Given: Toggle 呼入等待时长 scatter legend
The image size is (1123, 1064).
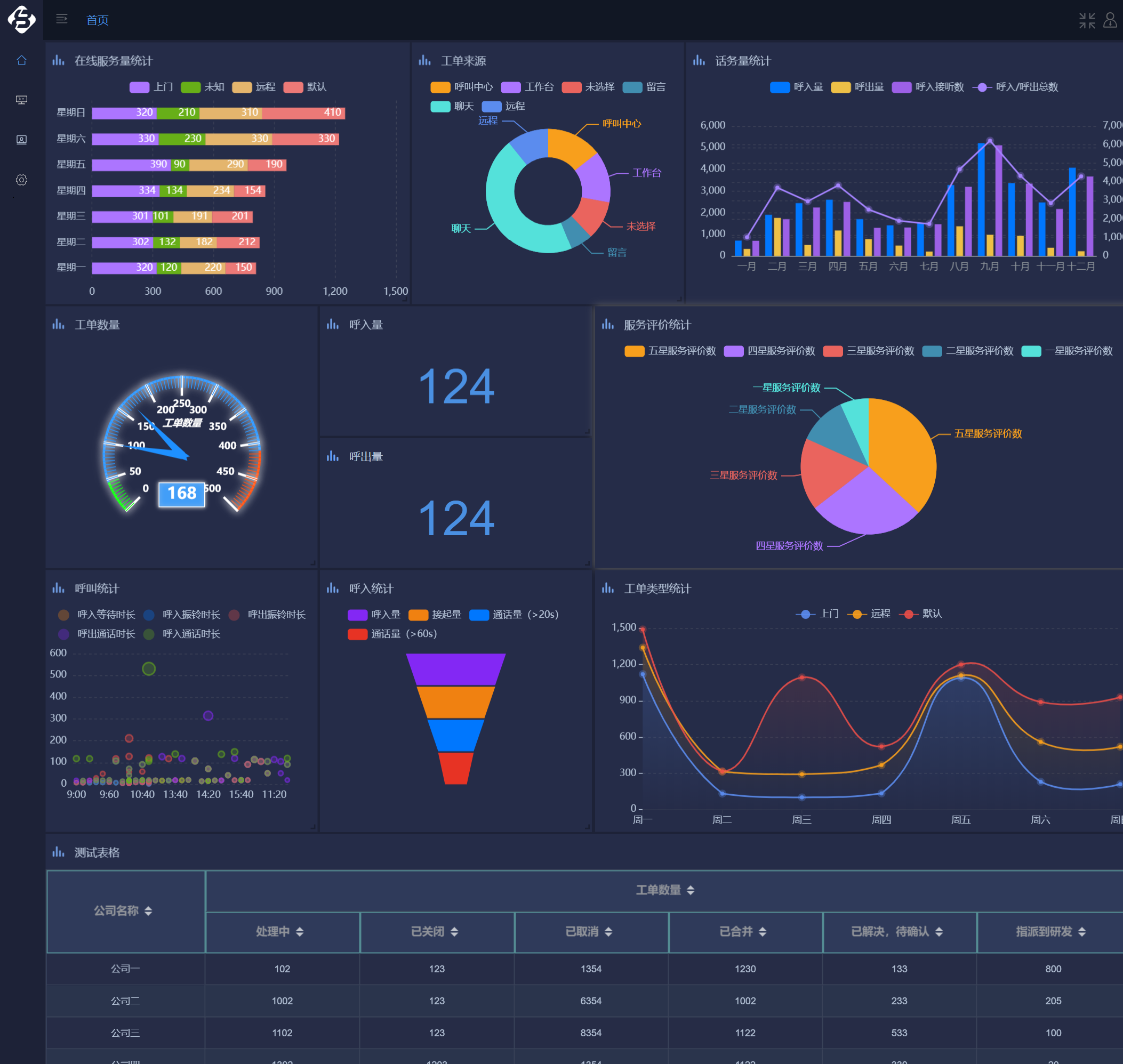Looking at the screenshot, I should [x=97, y=615].
